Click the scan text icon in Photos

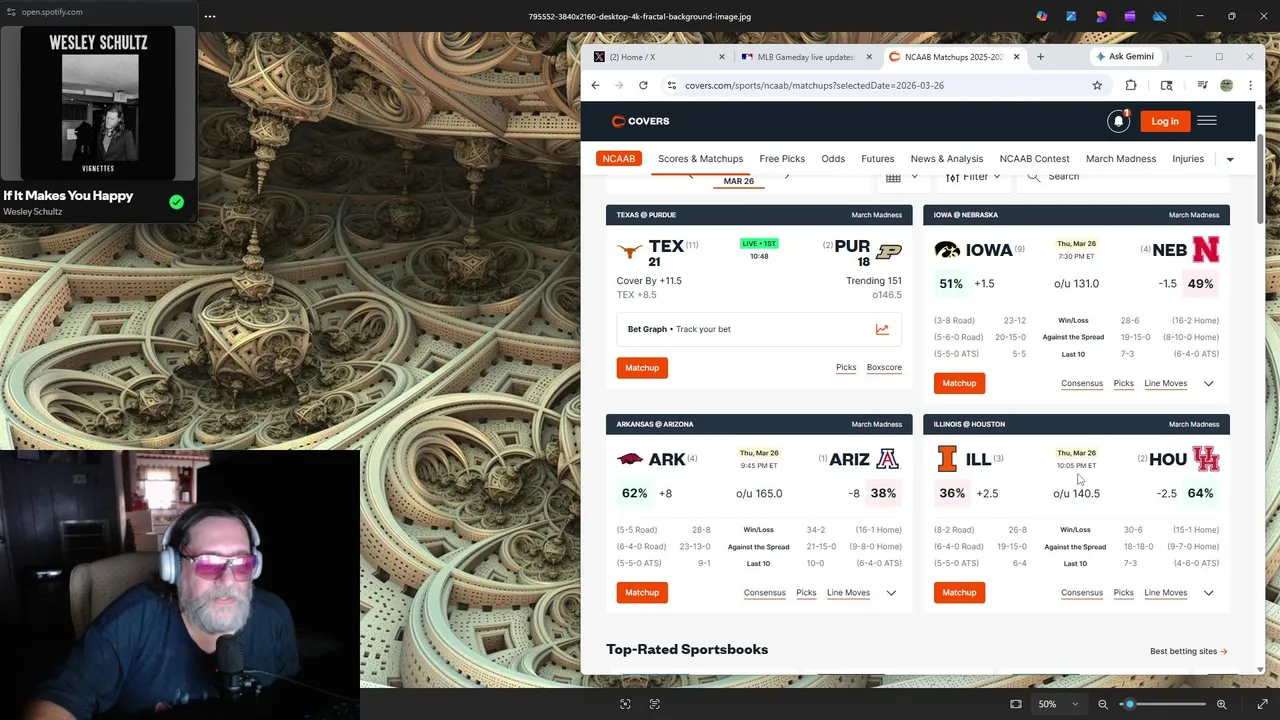(655, 704)
